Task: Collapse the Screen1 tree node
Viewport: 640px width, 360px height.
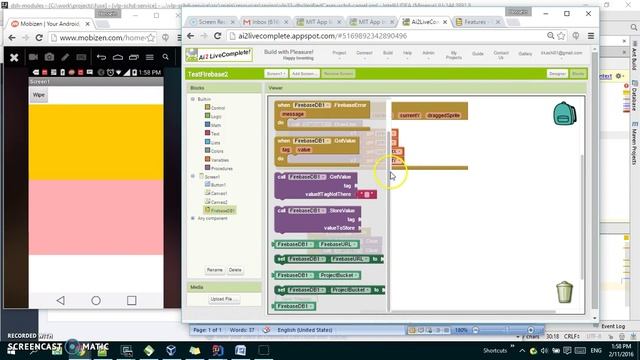Action: tap(193, 176)
